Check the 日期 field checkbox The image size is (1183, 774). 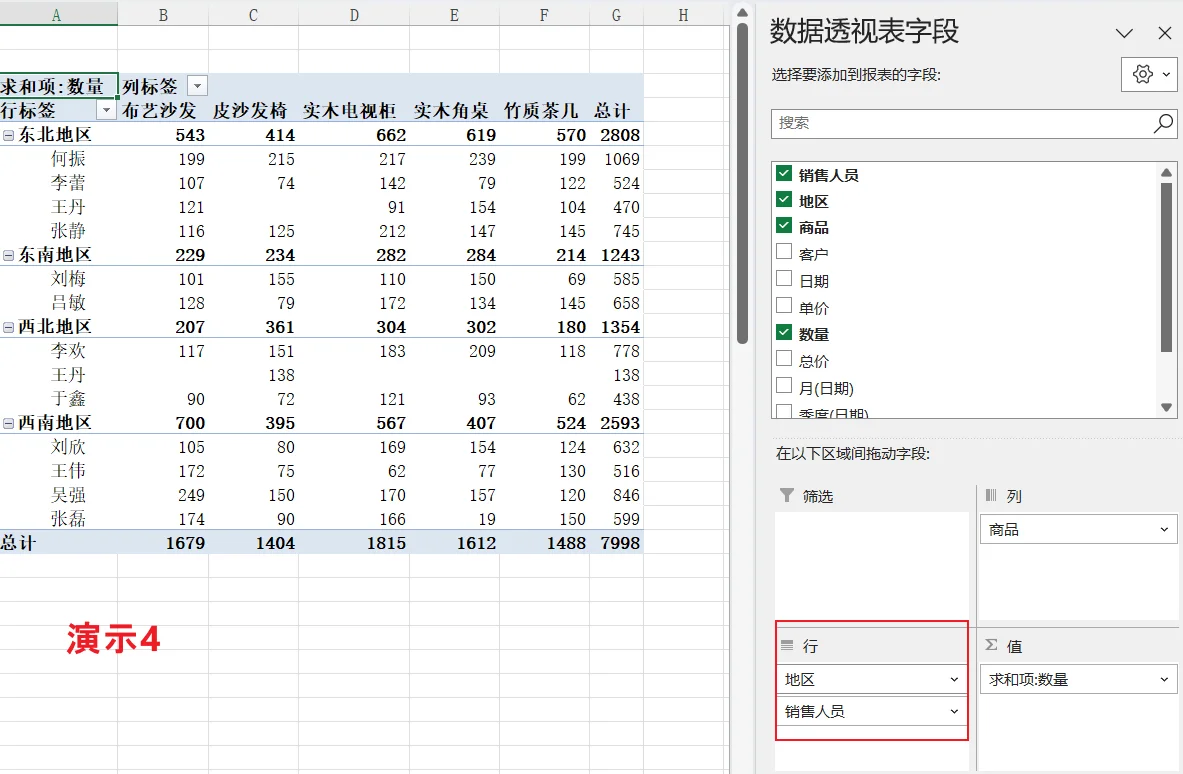(784, 279)
